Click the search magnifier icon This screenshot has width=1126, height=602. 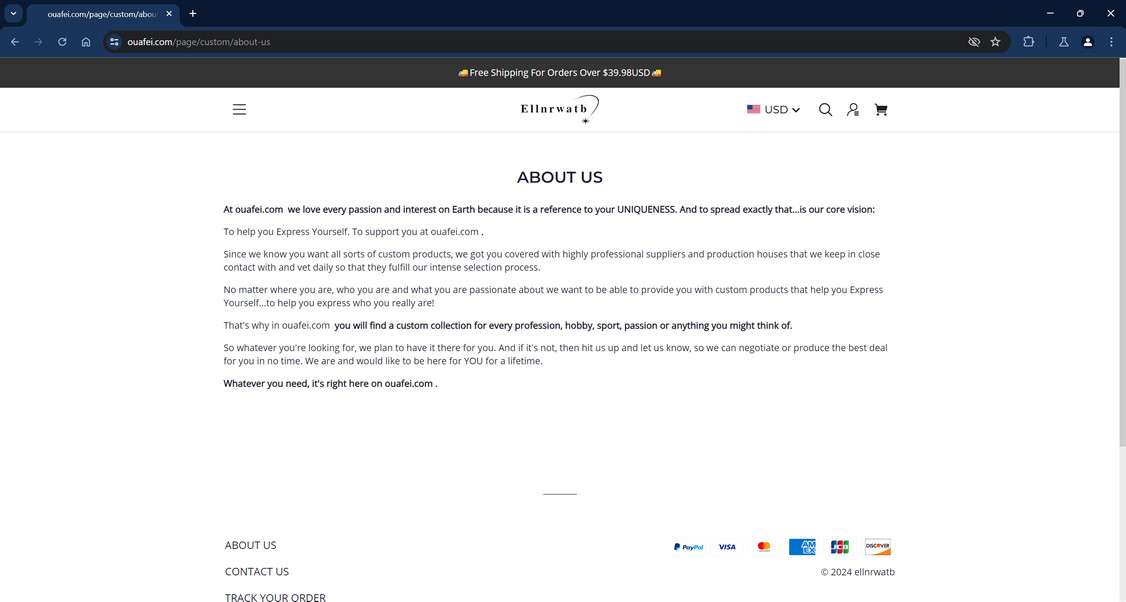tap(825, 109)
